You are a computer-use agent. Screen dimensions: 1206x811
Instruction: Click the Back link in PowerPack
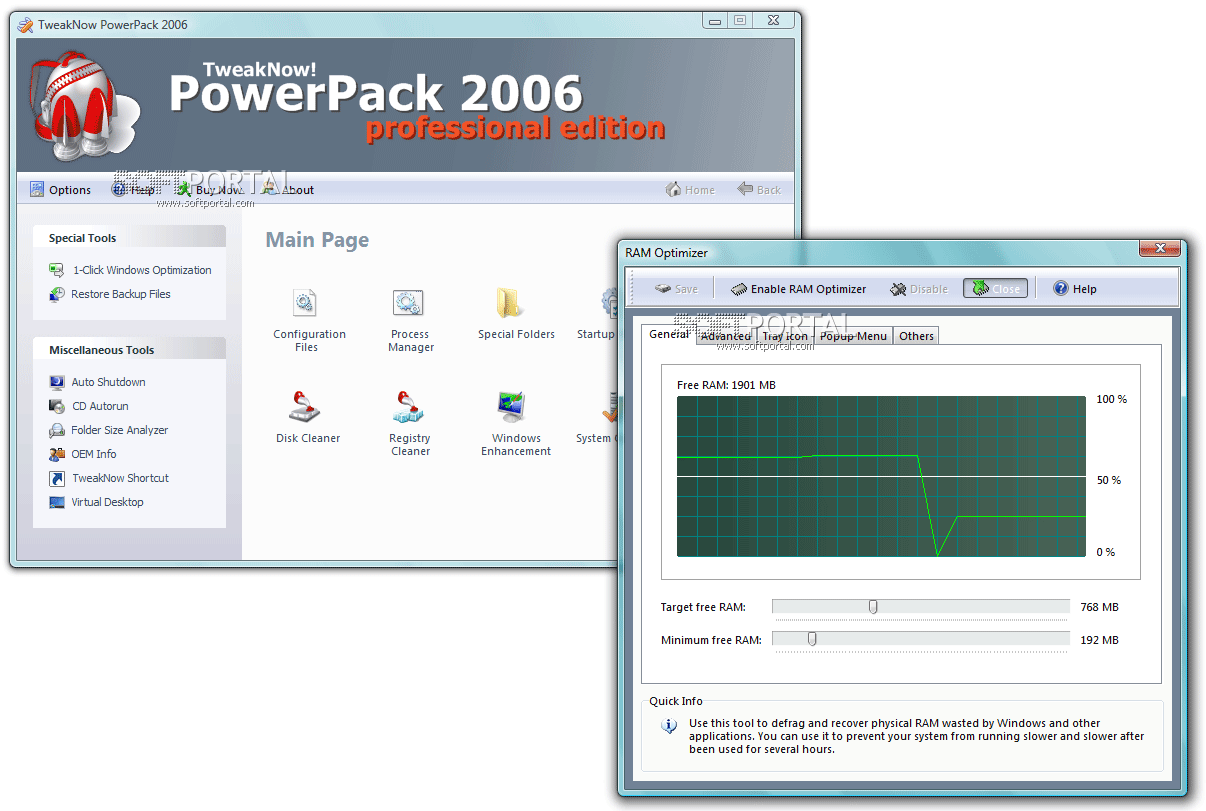click(759, 190)
